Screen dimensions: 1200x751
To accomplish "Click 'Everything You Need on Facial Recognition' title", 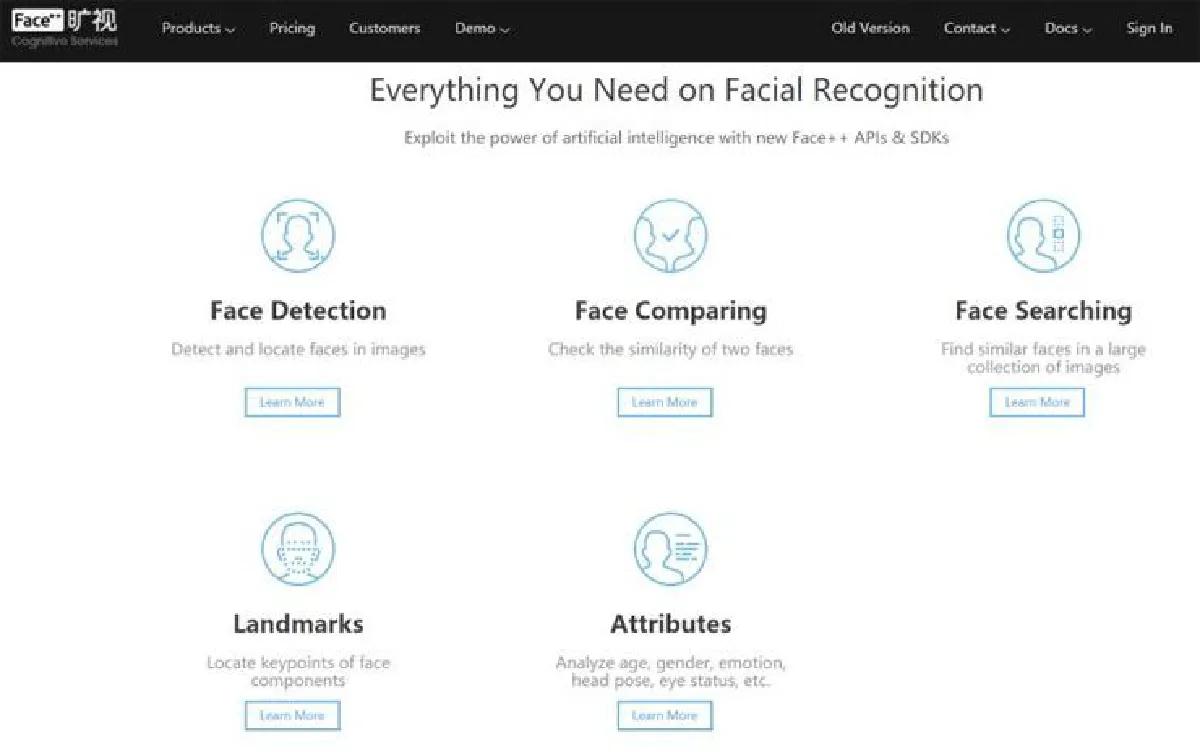I will pyautogui.click(x=676, y=91).
